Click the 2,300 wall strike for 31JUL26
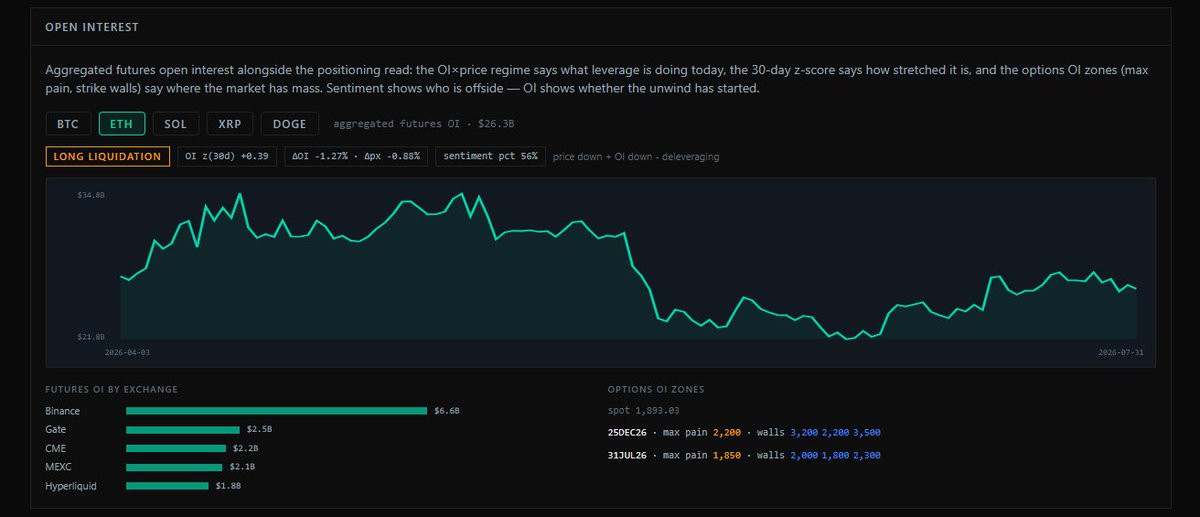This screenshot has width=1200, height=517. point(867,455)
